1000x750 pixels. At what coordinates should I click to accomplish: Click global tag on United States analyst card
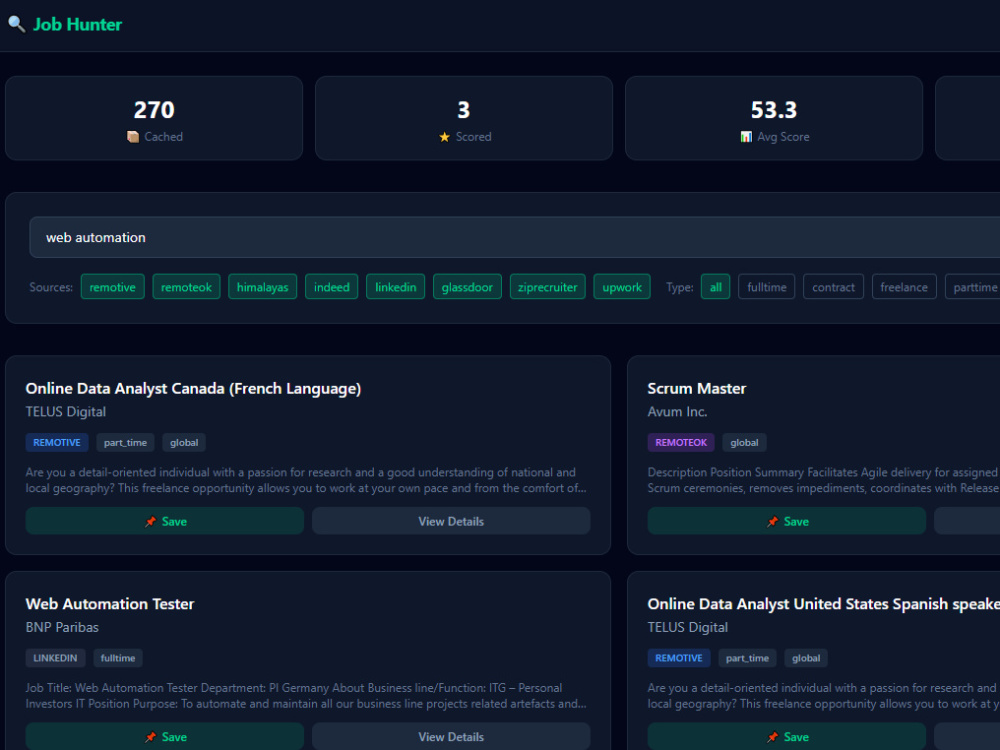[x=805, y=658]
